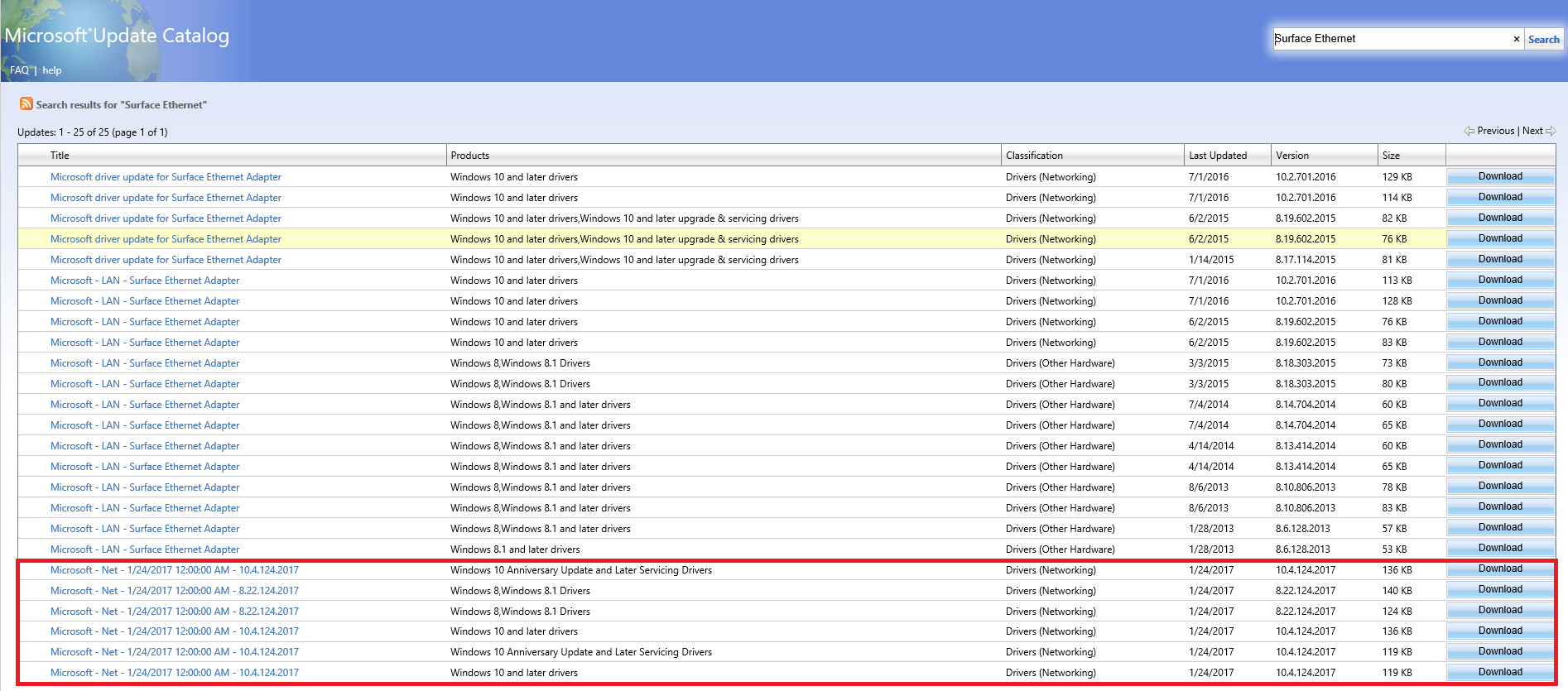Viewport: 1568px width, 691px height.
Task: Go to the Next results page
Action: click(x=1532, y=131)
